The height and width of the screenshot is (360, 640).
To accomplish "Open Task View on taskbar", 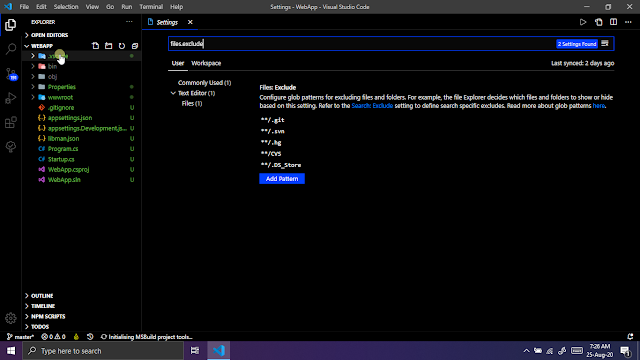I will [x=195, y=351].
